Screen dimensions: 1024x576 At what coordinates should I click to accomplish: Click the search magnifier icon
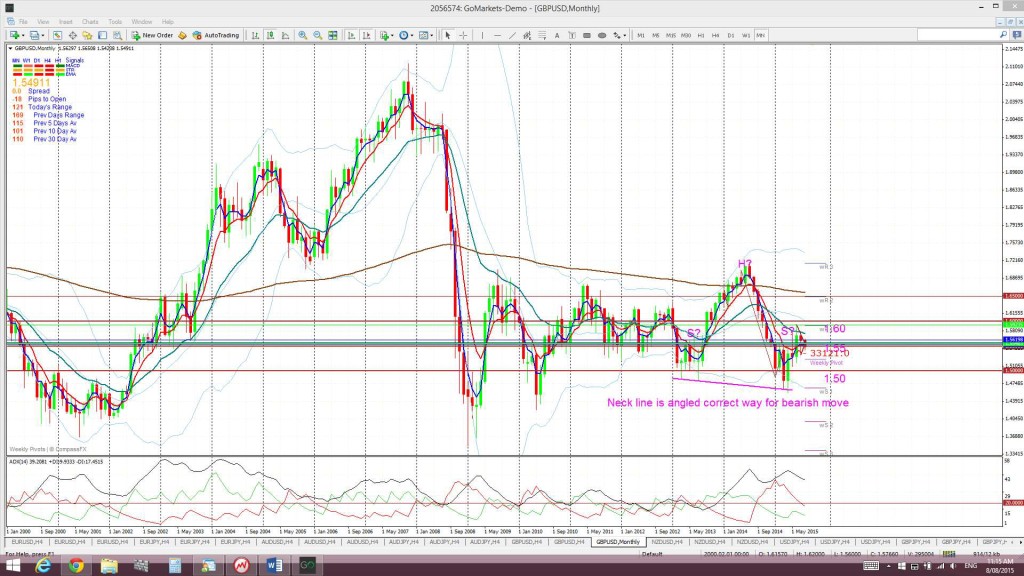[1004, 35]
